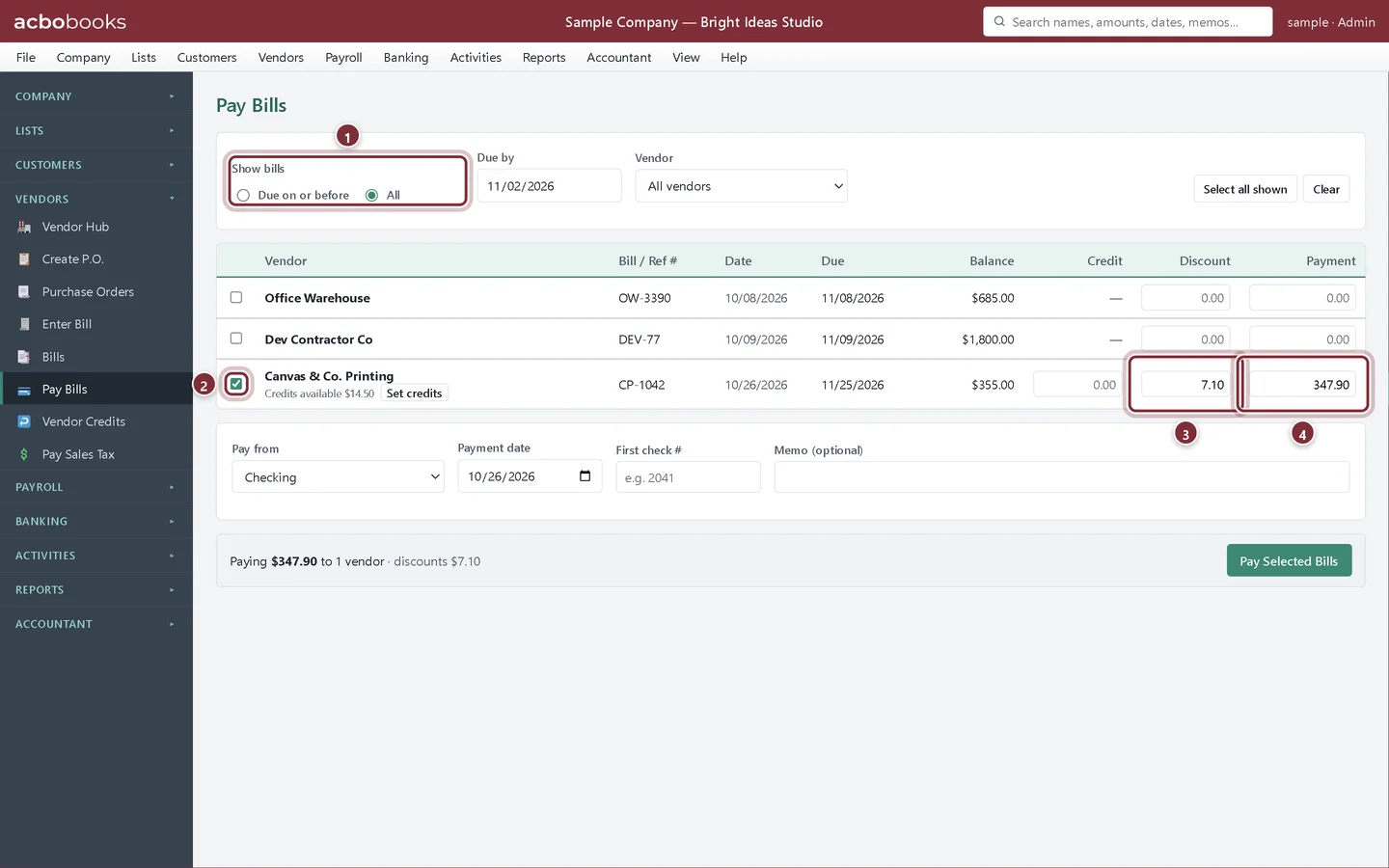Expand the Customers sidebar section
This screenshot has width=1389, height=868.
coord(96,165)
